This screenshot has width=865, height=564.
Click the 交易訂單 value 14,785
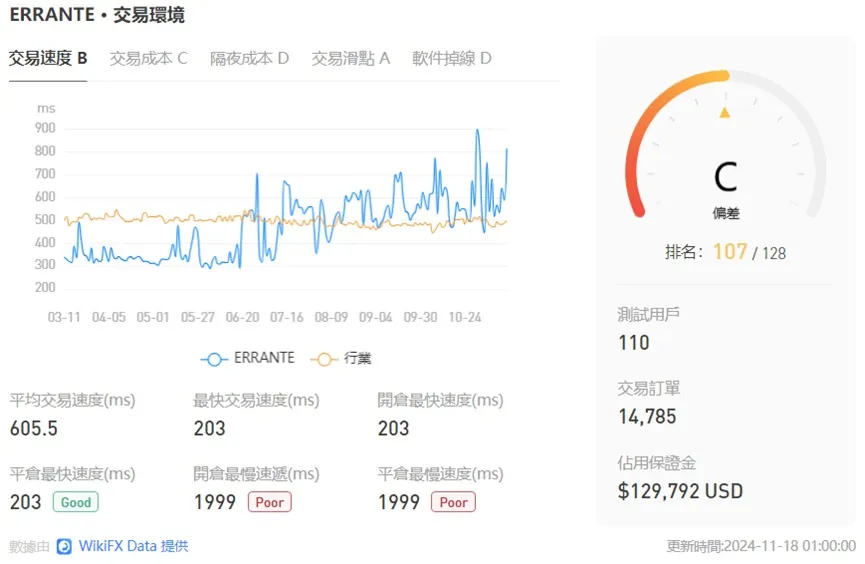tap(647, 417)
